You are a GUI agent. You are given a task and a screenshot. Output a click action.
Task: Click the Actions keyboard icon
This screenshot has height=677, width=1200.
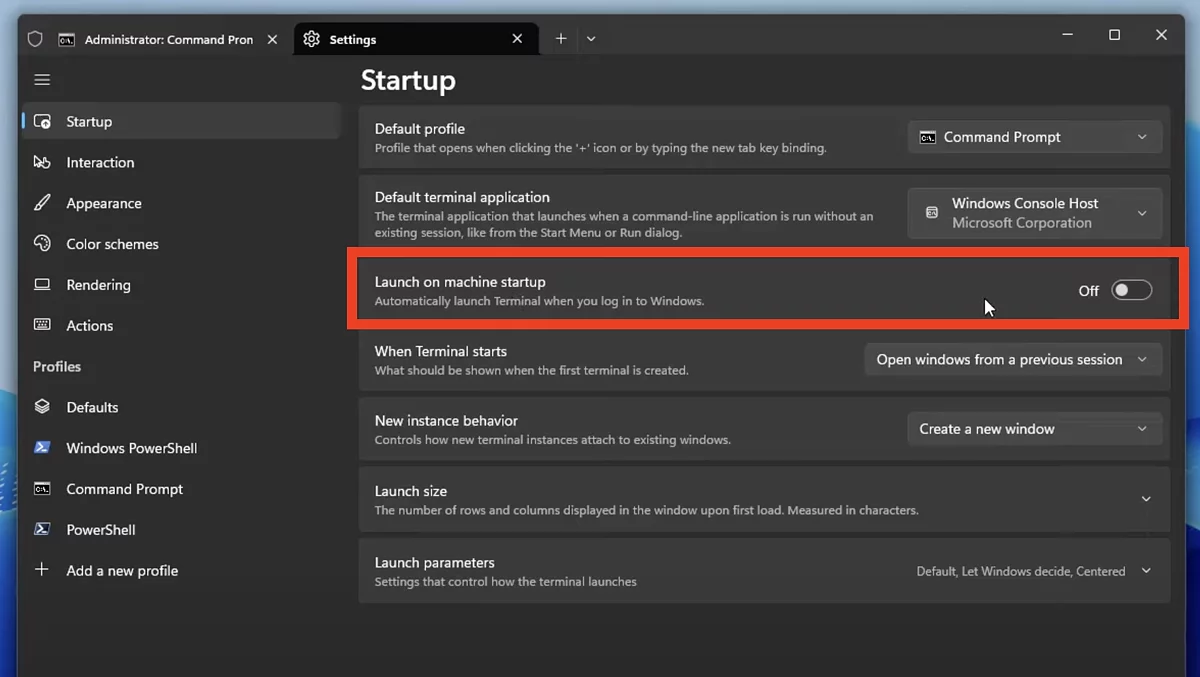click(x=42, y=325)
